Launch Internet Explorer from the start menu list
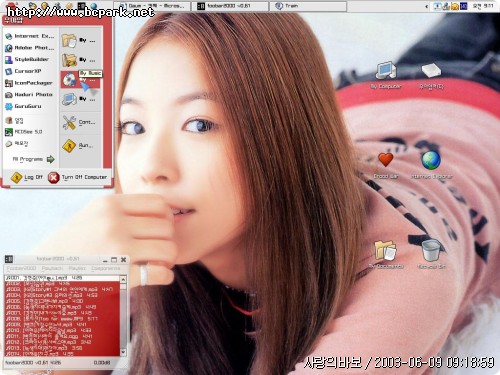Image resolution: width=500 pixels, height=375 pixels. [x=30, y=36]
